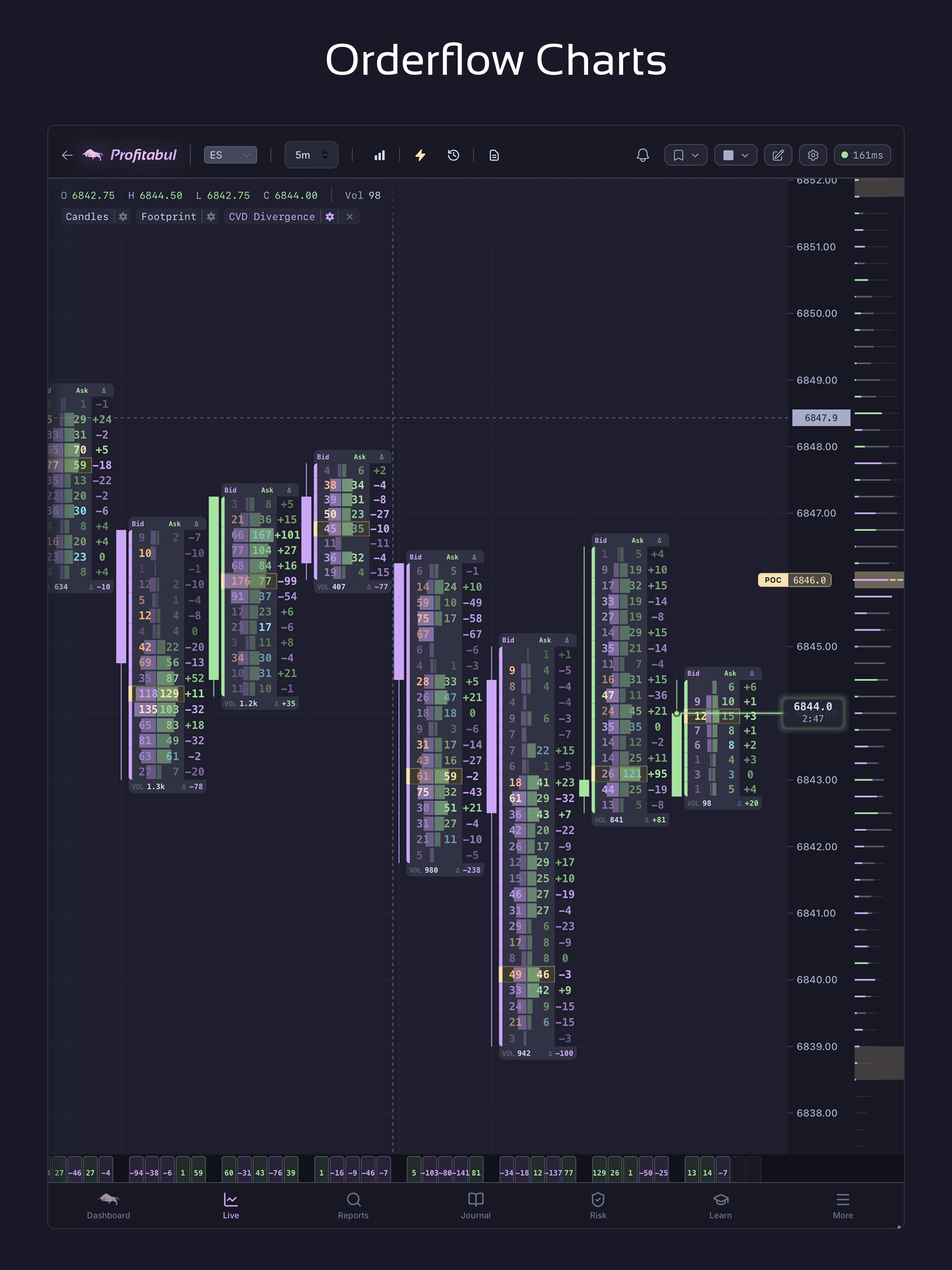The height and width of the screenshot is (1270, 952).
Task: Click the VOL 98 footprint summary
Action: point(723,803)
